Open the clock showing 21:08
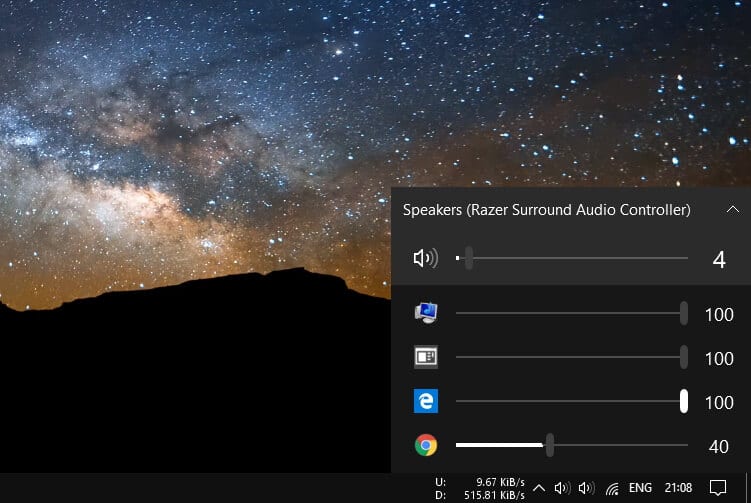This screenshot has height=503, width=751. pos(678,488)
